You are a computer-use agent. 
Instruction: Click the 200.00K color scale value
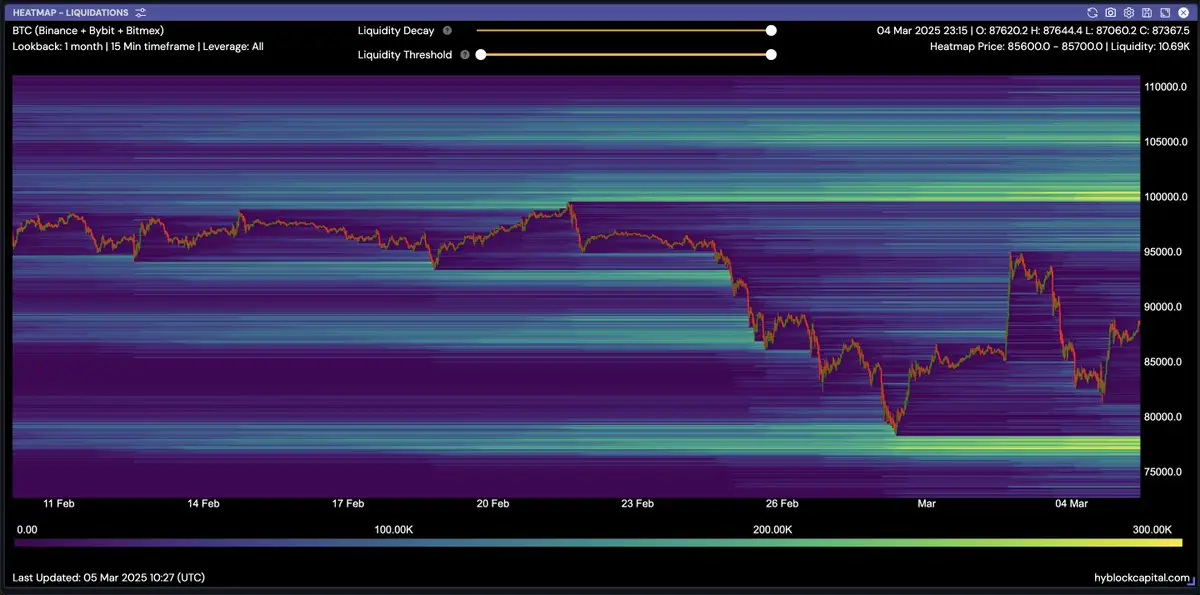(773, 529)
